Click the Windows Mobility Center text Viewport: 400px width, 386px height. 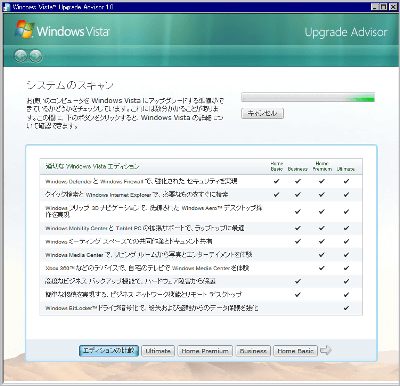tap(76, 228)
